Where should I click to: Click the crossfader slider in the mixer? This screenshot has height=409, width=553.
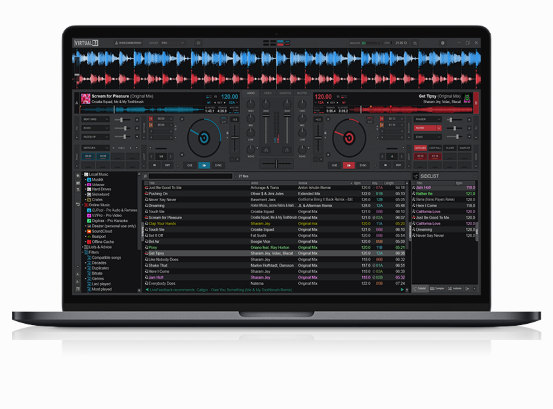(x=276, y=164)
